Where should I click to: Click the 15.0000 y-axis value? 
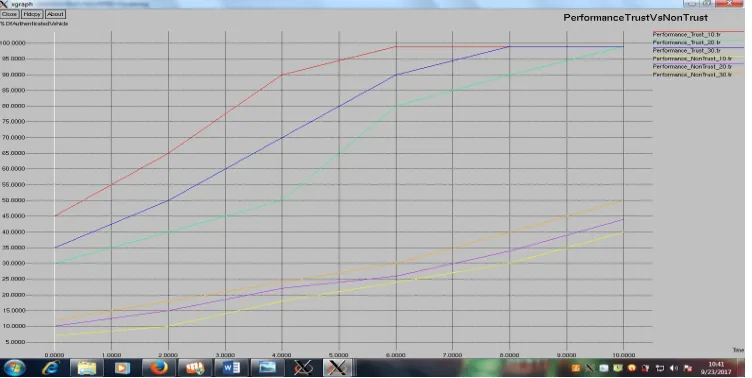pyautogui.click(x=14, y=311)
